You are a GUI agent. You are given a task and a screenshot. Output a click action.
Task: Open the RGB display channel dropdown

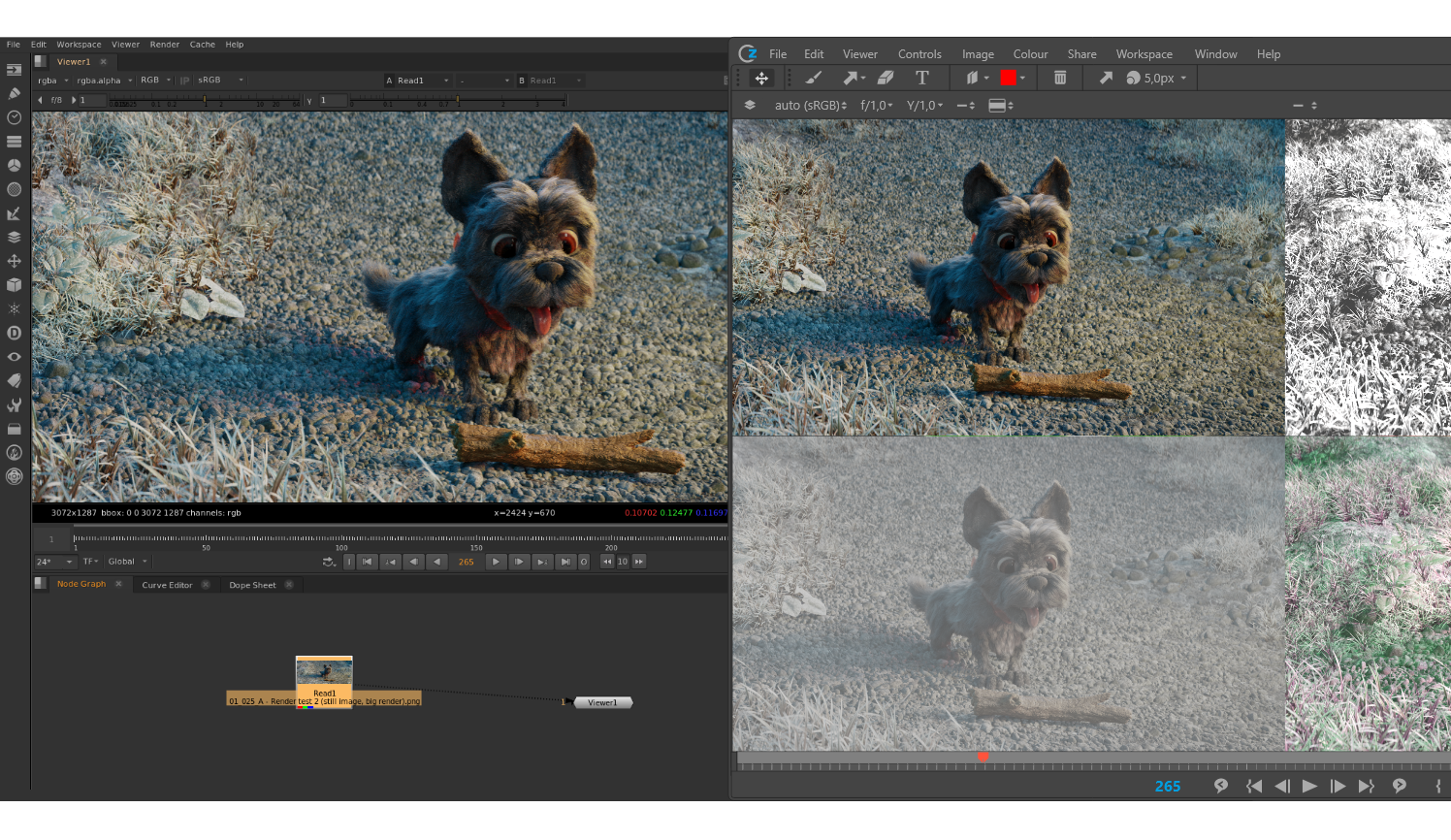[x=155, y=81]
